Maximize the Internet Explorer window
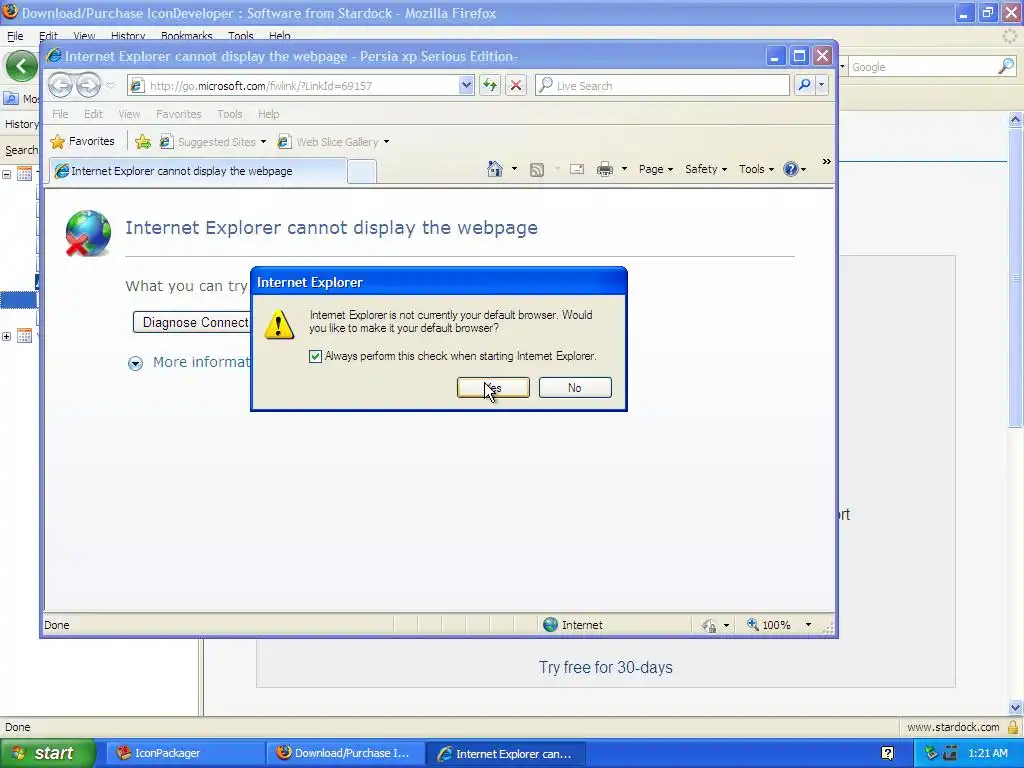The image size is (1024, 768). 799,56
